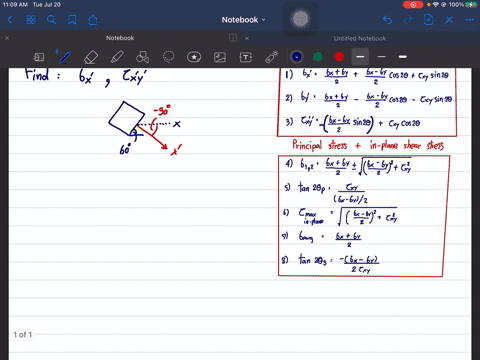
Task: Select the Pen tool
Action: point(65,57)
